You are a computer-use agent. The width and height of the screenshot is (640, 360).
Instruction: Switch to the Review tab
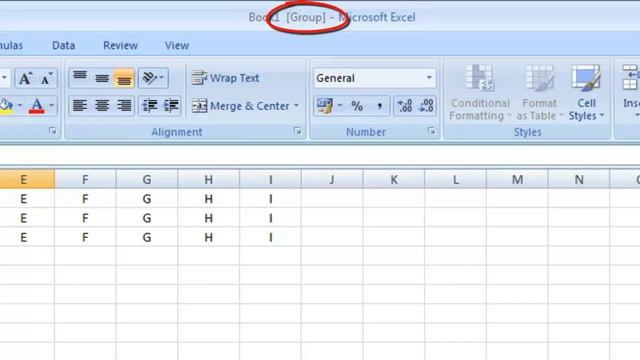(120, 45)
